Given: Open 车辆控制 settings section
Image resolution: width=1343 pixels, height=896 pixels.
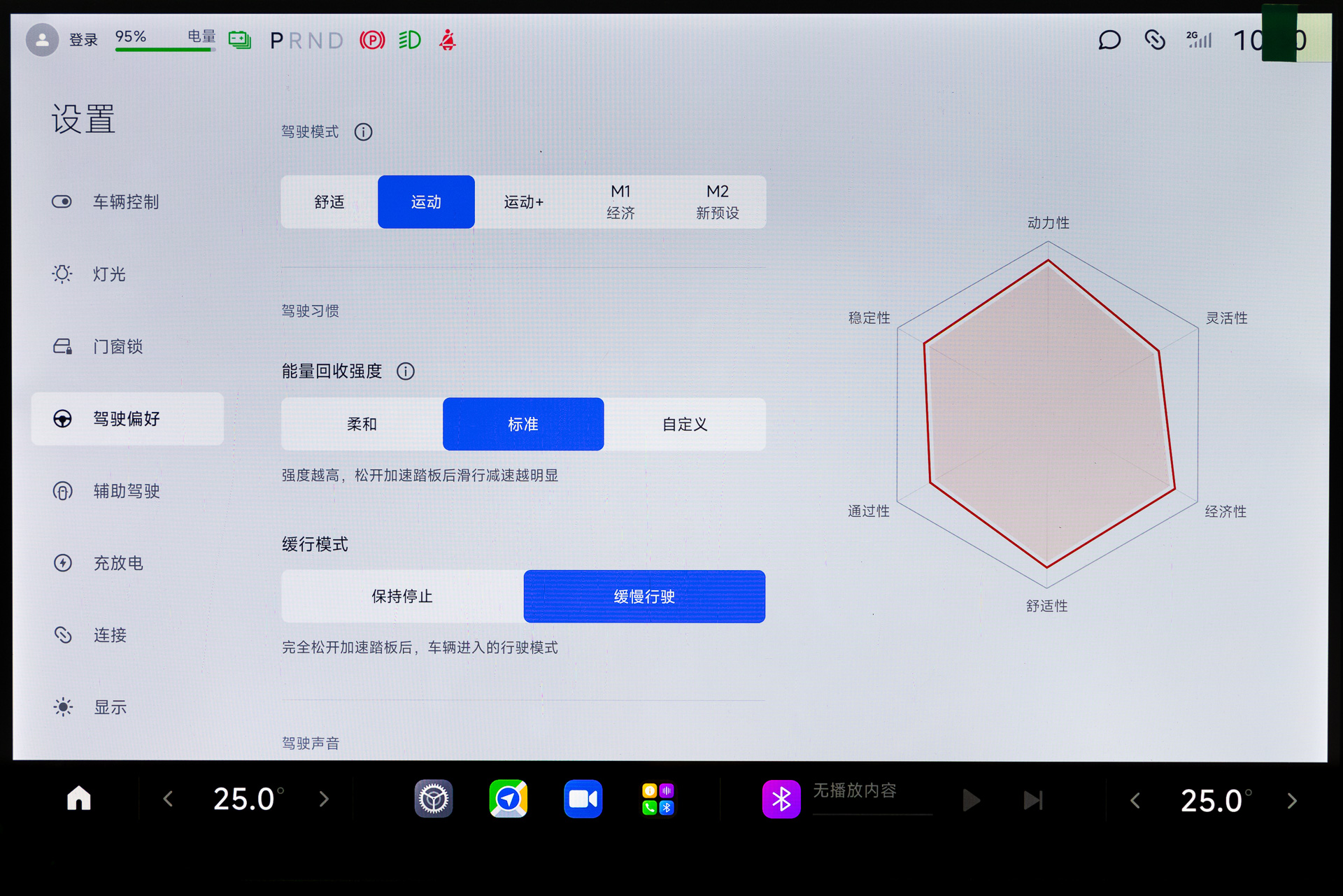Looking at the screenshot, I should [x=126, y=202].
